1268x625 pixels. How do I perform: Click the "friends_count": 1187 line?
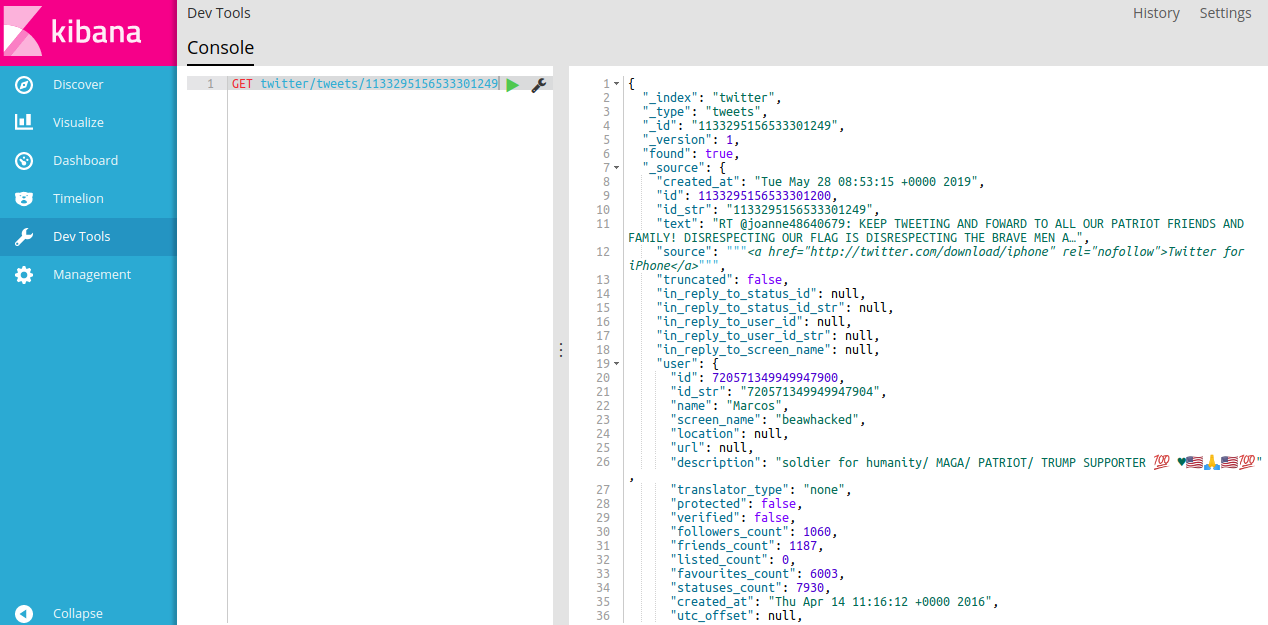pos(746,546)
